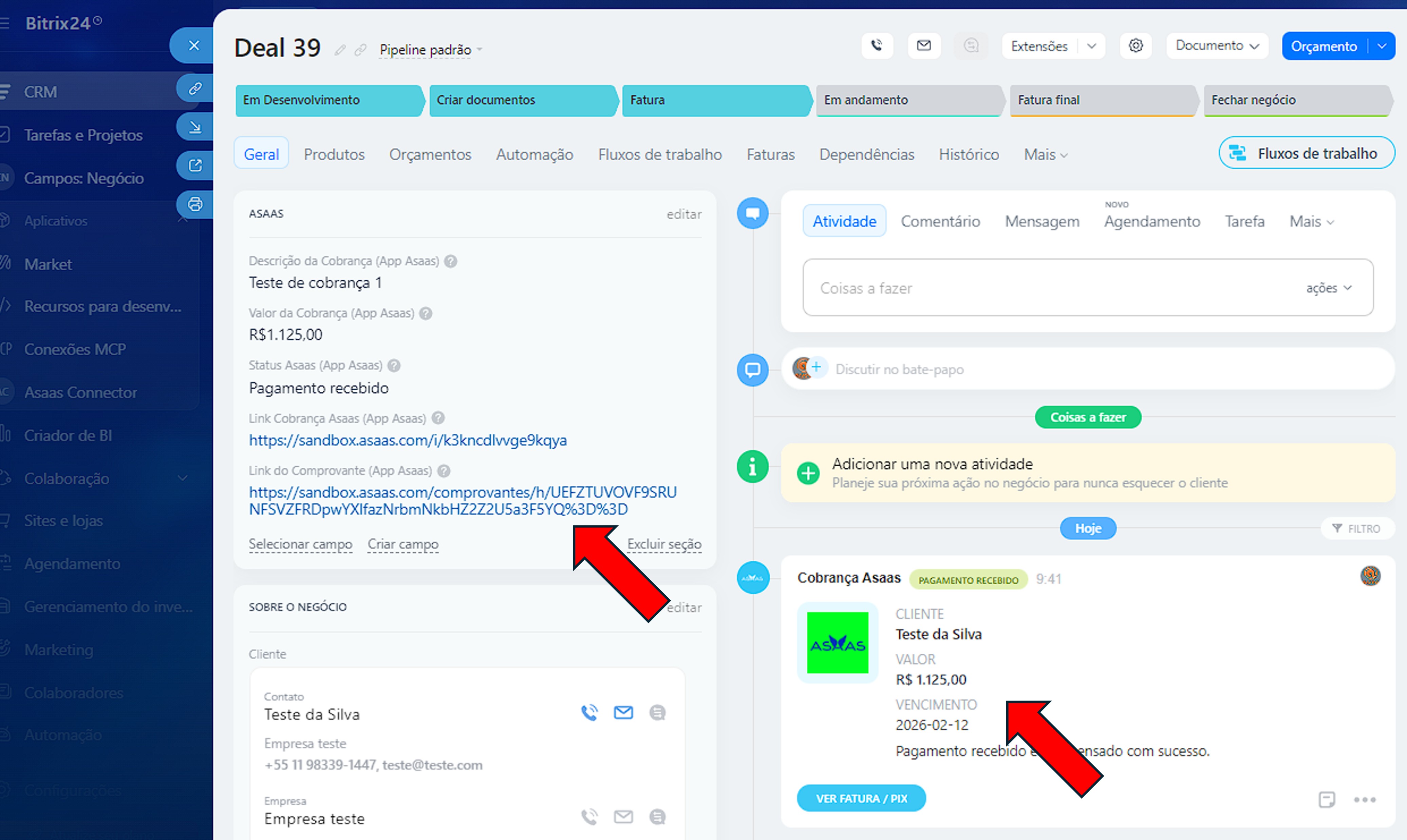Click the copy link icon on side panel
The width and height of the screenshot is (1407, 840).
click(x=195, y=89)
